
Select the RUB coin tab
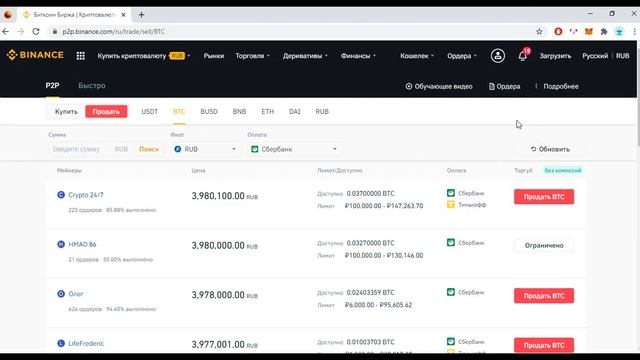click(x=322, y=111)
